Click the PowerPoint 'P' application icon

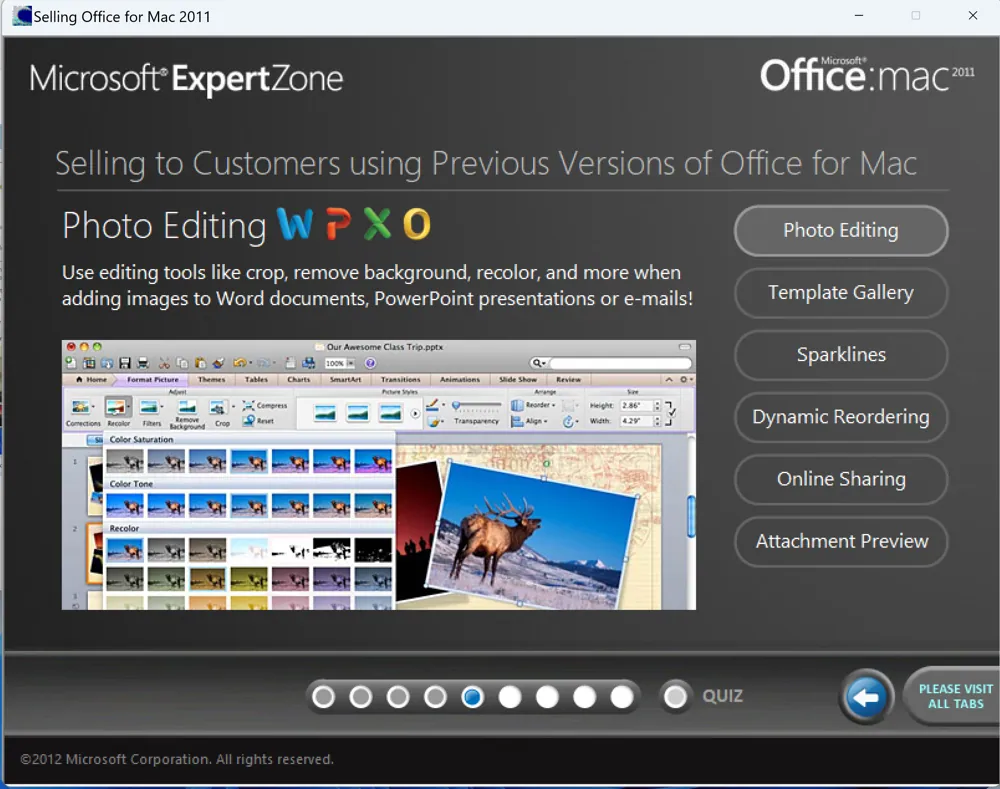coord(338,225)
